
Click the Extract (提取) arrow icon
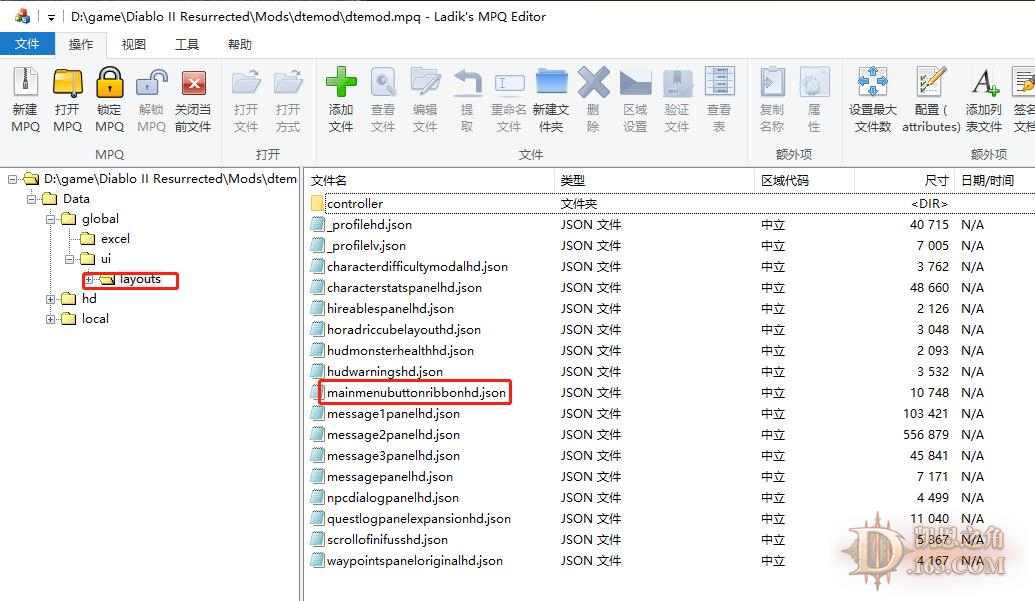(467, 82)
